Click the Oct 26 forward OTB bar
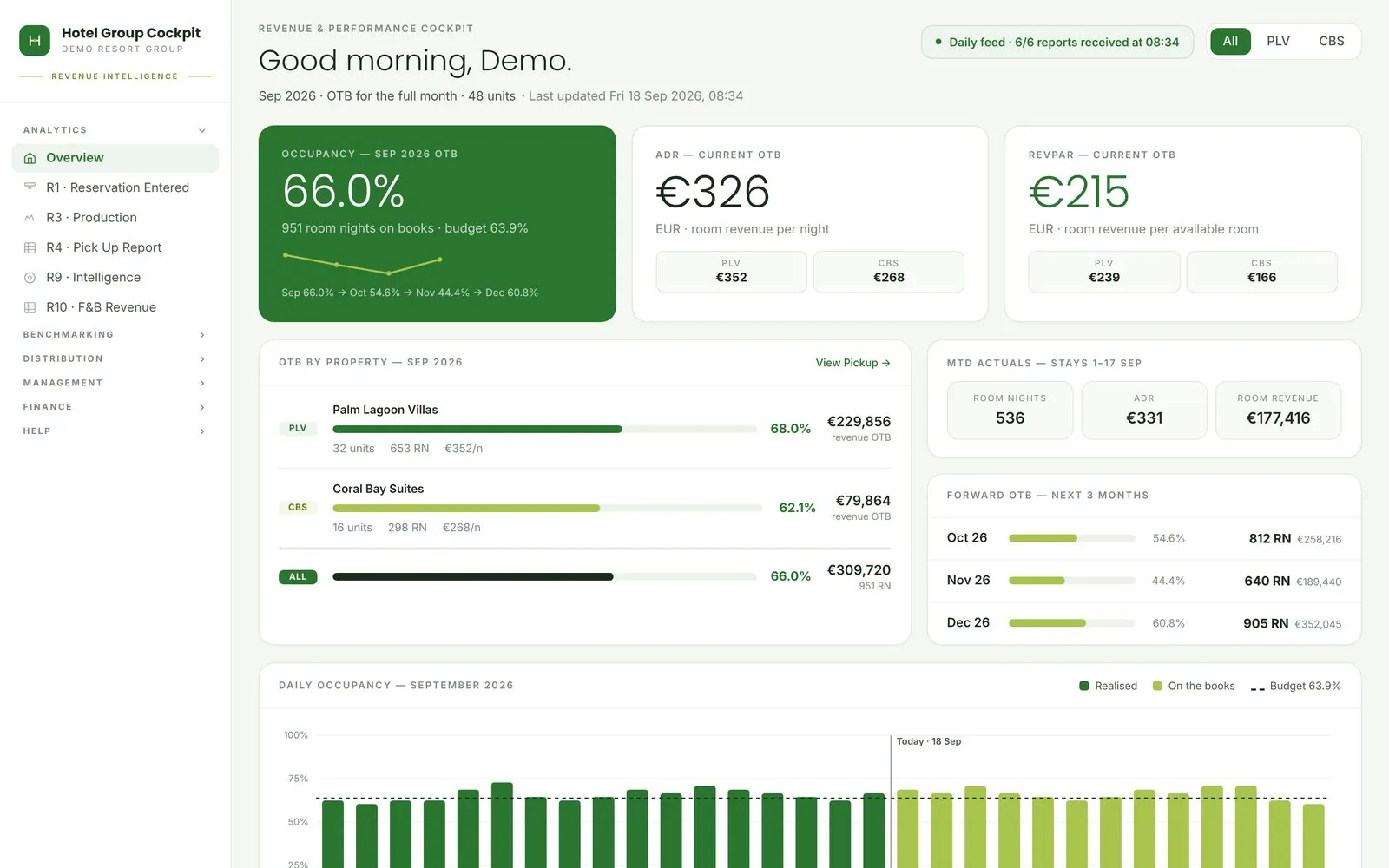This screenshot has height=868, width=1389. [x=1071, y=538]
